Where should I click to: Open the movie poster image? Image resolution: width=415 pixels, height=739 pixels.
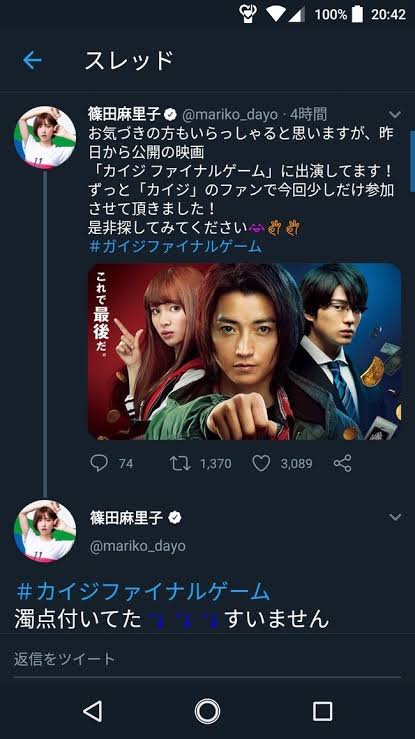[244, 352]
